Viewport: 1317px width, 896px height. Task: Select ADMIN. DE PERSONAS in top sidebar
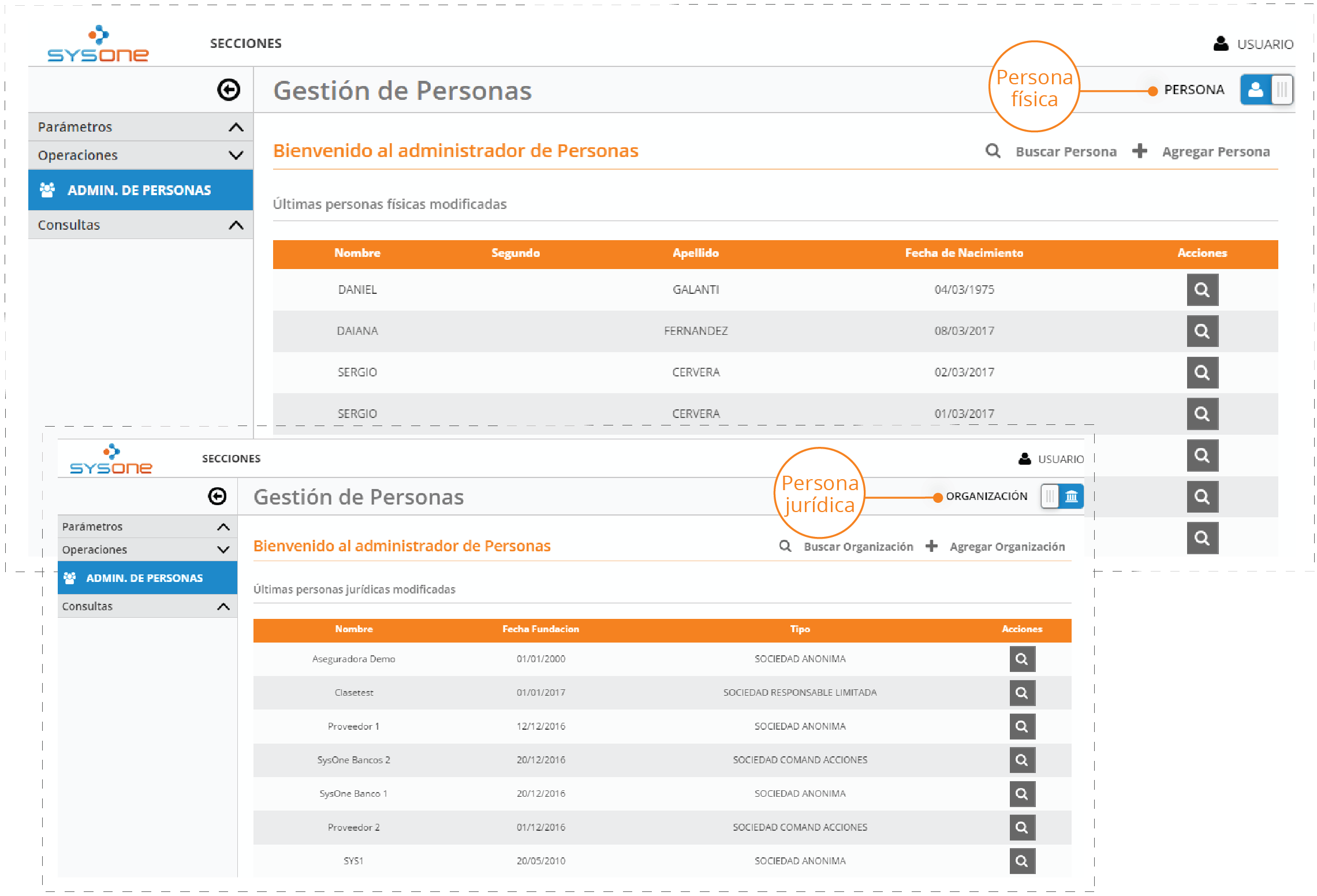point(140,190)
